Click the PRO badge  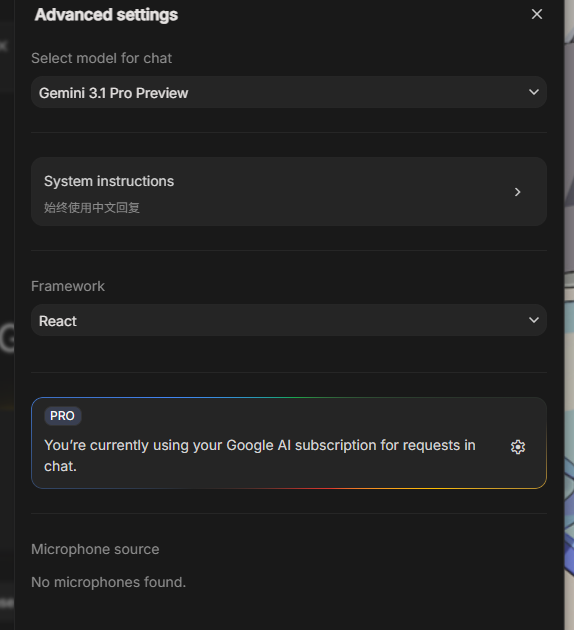click(63, 416)
